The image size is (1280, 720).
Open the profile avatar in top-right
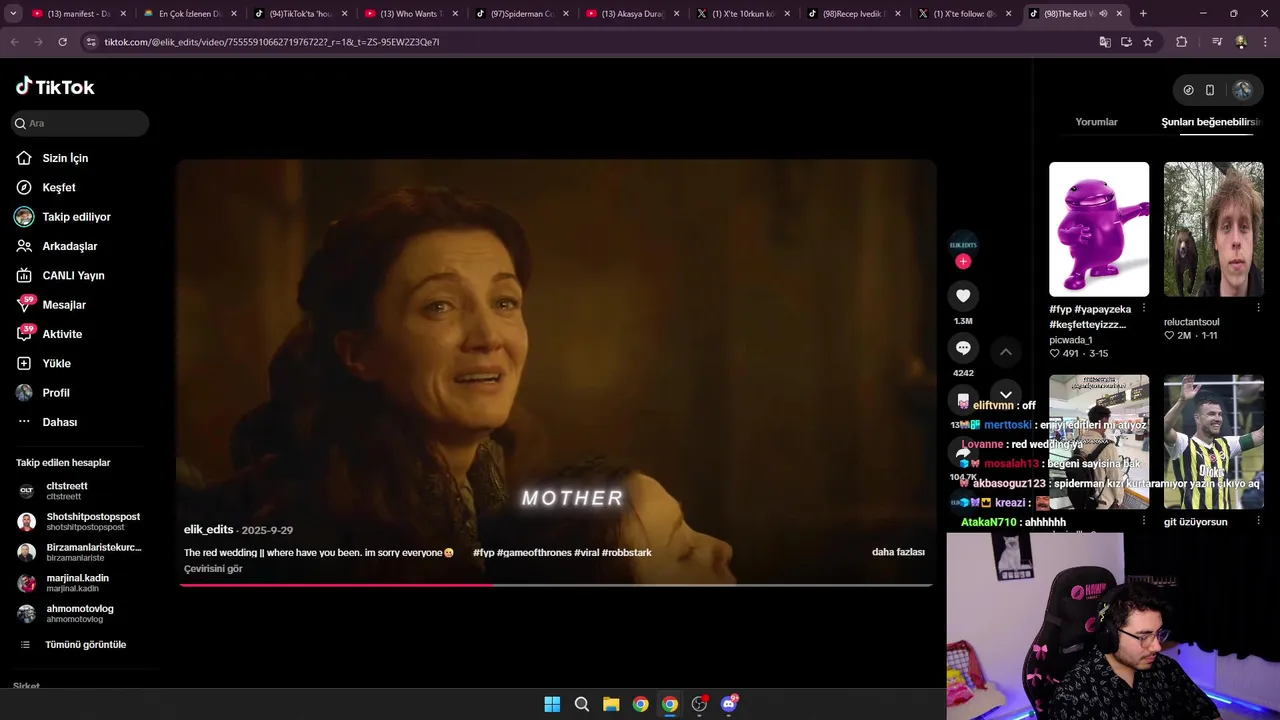[x=1242, y=90]
